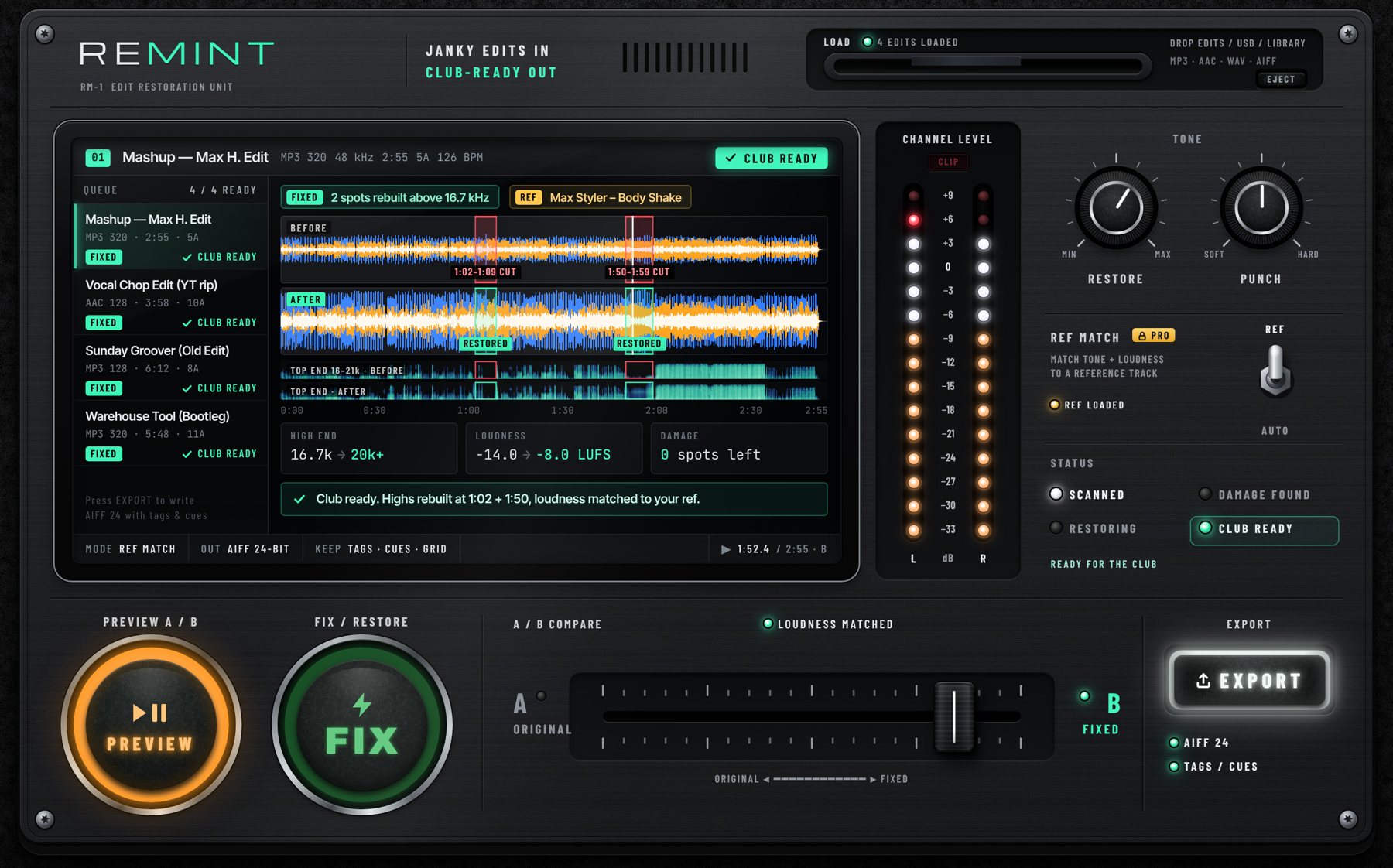The height and width of the screenshot is (868, 1393).
Task: Toggle the B FIXED compare light
Action: coord(1085,696)
